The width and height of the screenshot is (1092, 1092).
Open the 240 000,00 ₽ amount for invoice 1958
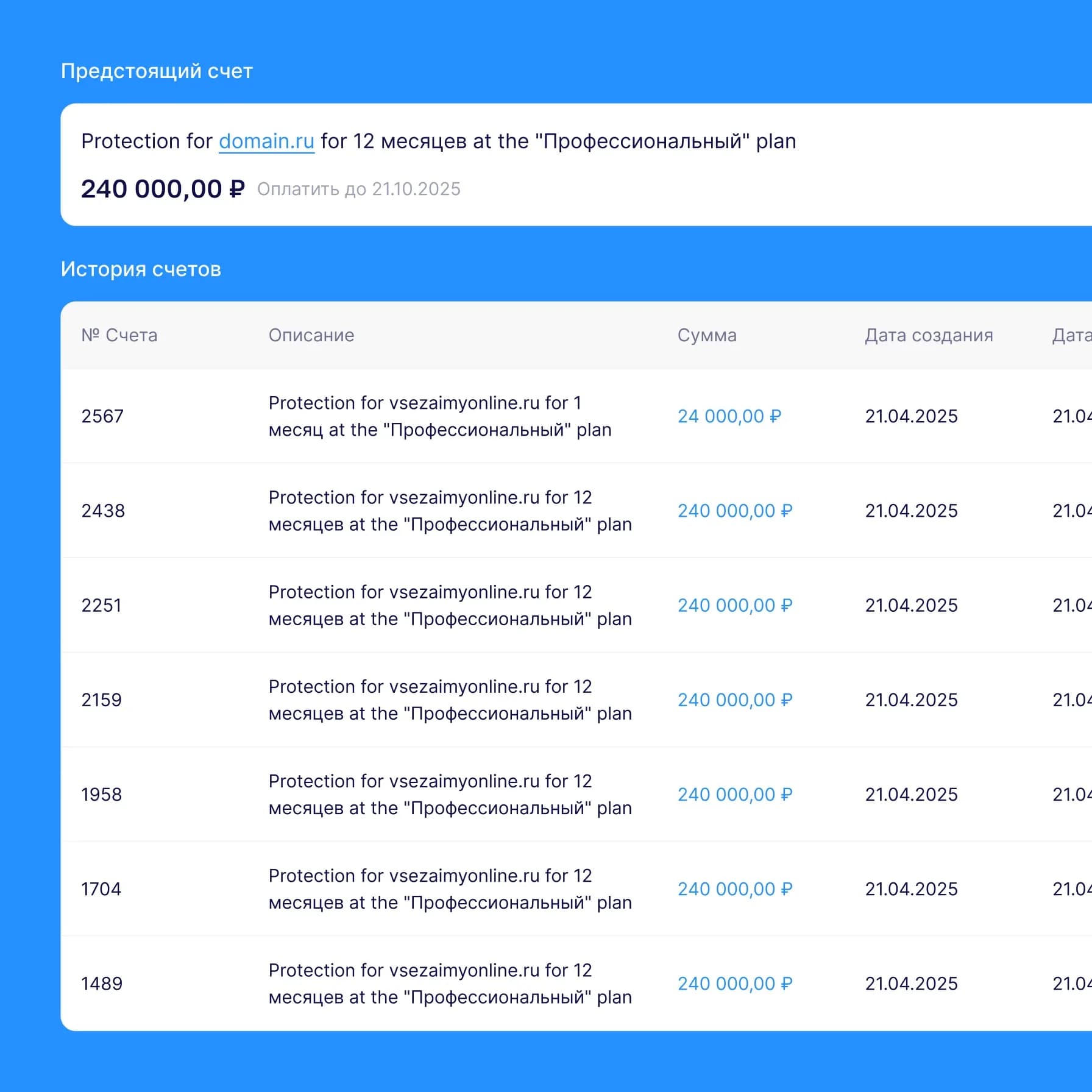[x=735, y=795]
